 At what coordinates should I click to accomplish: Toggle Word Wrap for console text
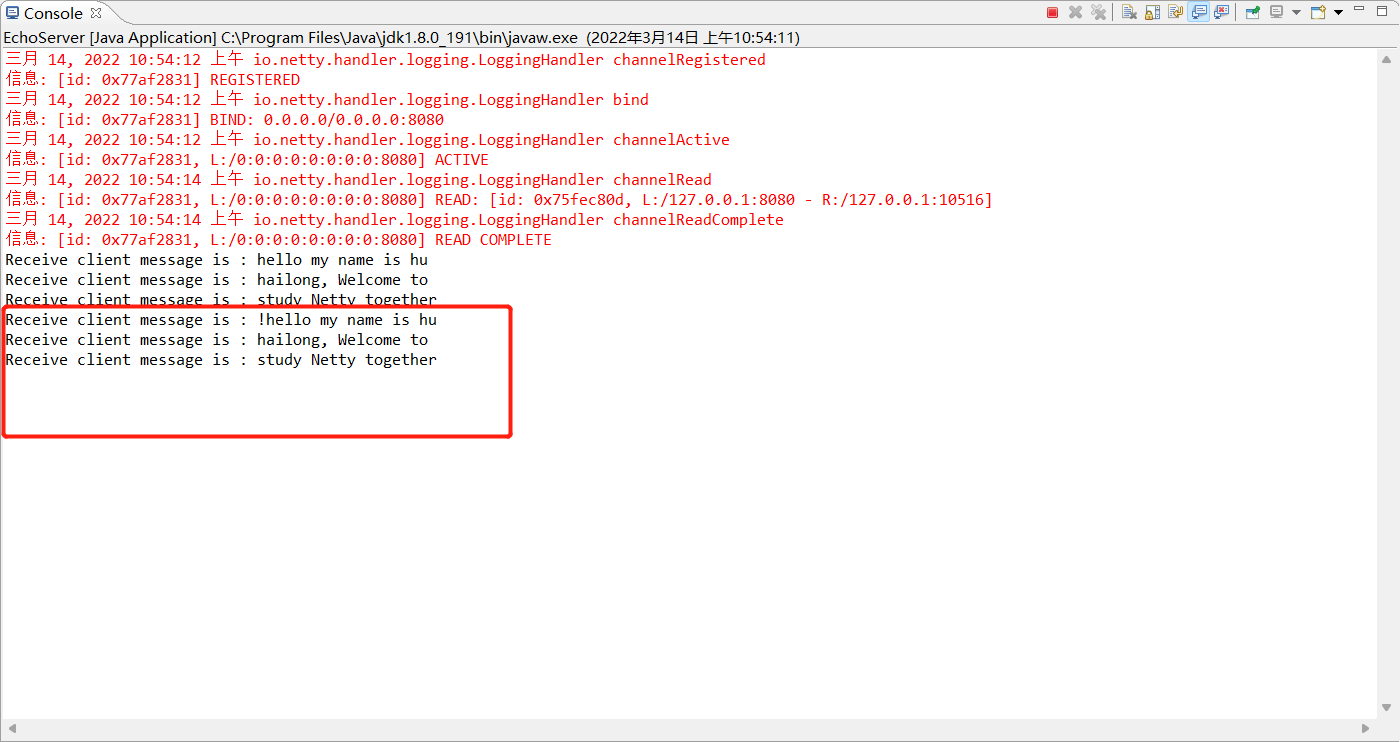pyautogui.click(x=1175, y=12)
